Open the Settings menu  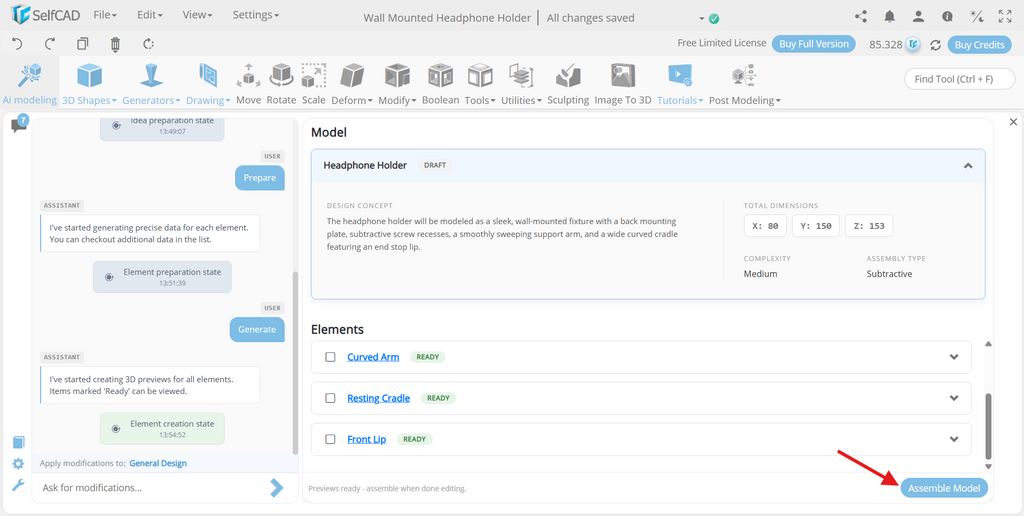(x=255, y=14)
